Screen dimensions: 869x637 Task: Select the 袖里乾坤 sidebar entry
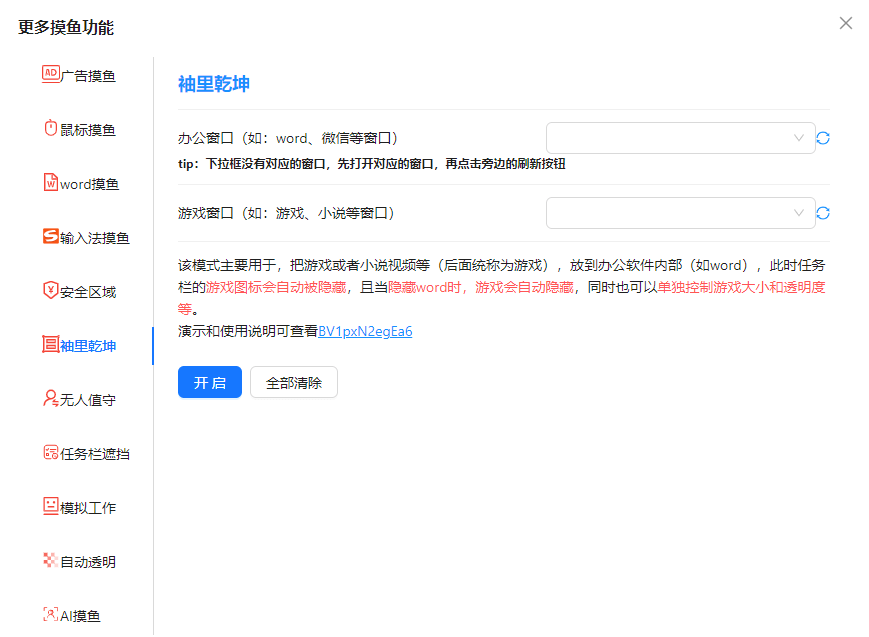click(87, 346)
